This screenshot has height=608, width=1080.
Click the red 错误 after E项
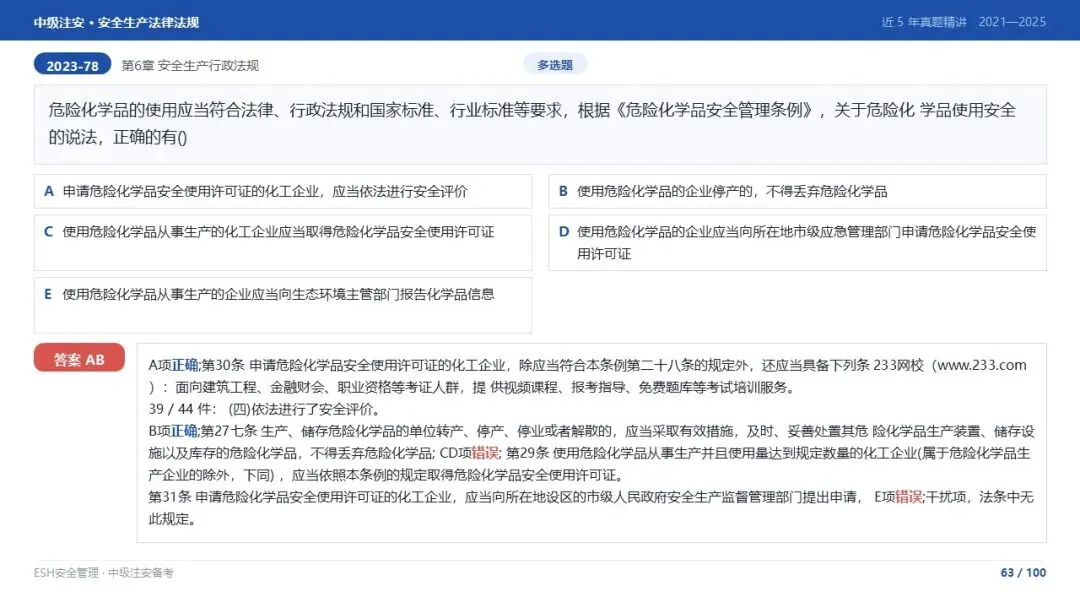pyautogui.click(x=908, y=497)
